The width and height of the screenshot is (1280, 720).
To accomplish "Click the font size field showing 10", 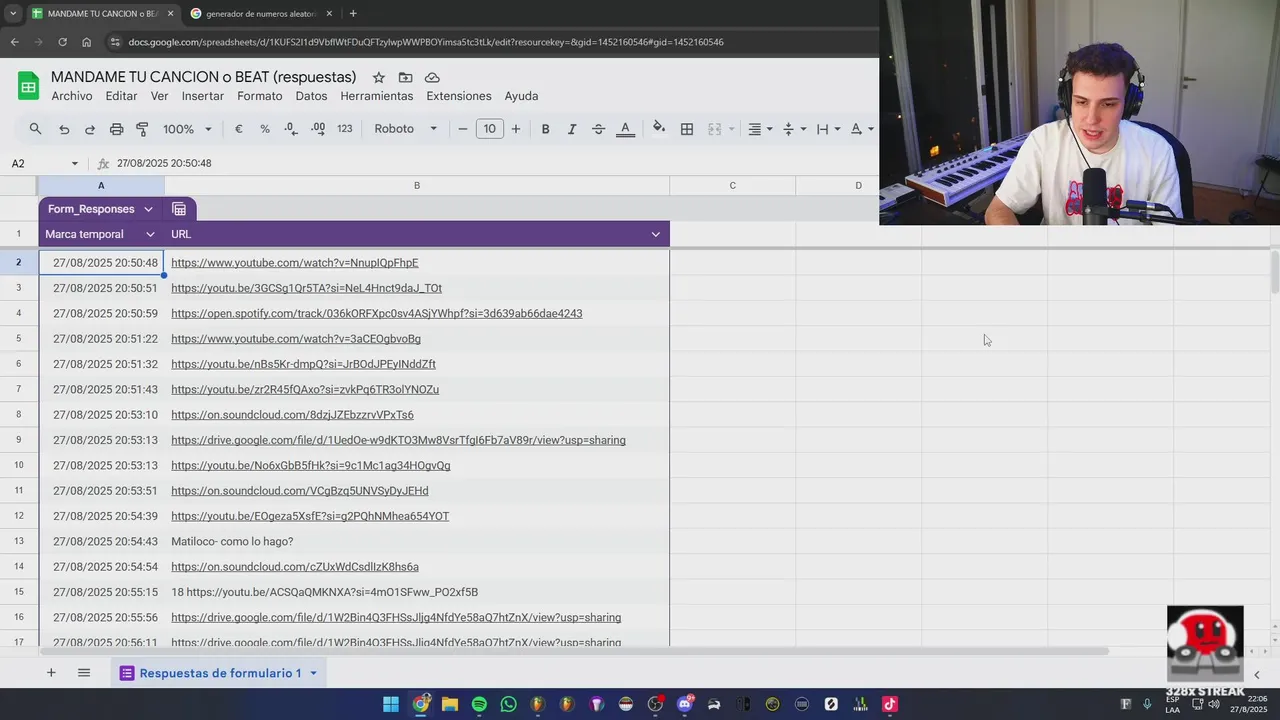I will coord(489,129).
